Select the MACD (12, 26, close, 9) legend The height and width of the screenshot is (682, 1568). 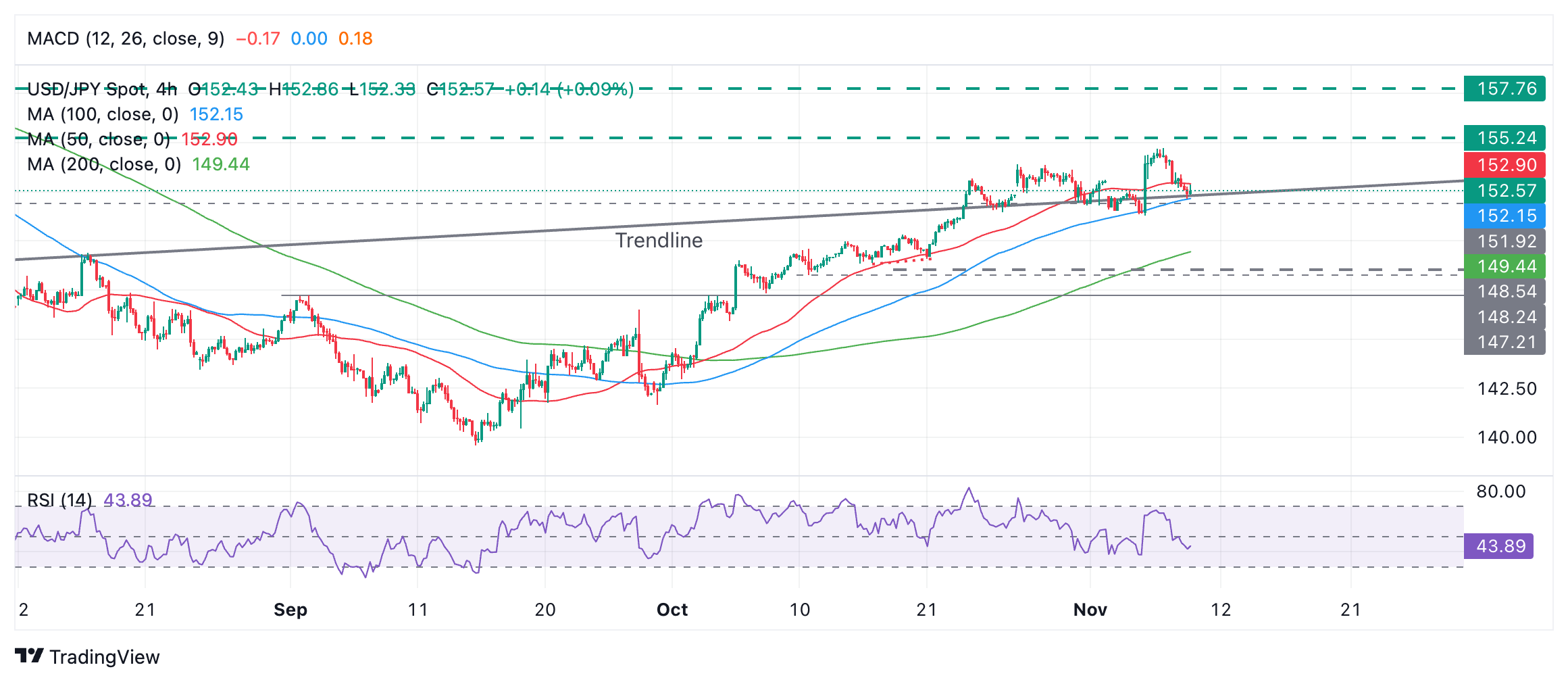(x=126, y=39)
